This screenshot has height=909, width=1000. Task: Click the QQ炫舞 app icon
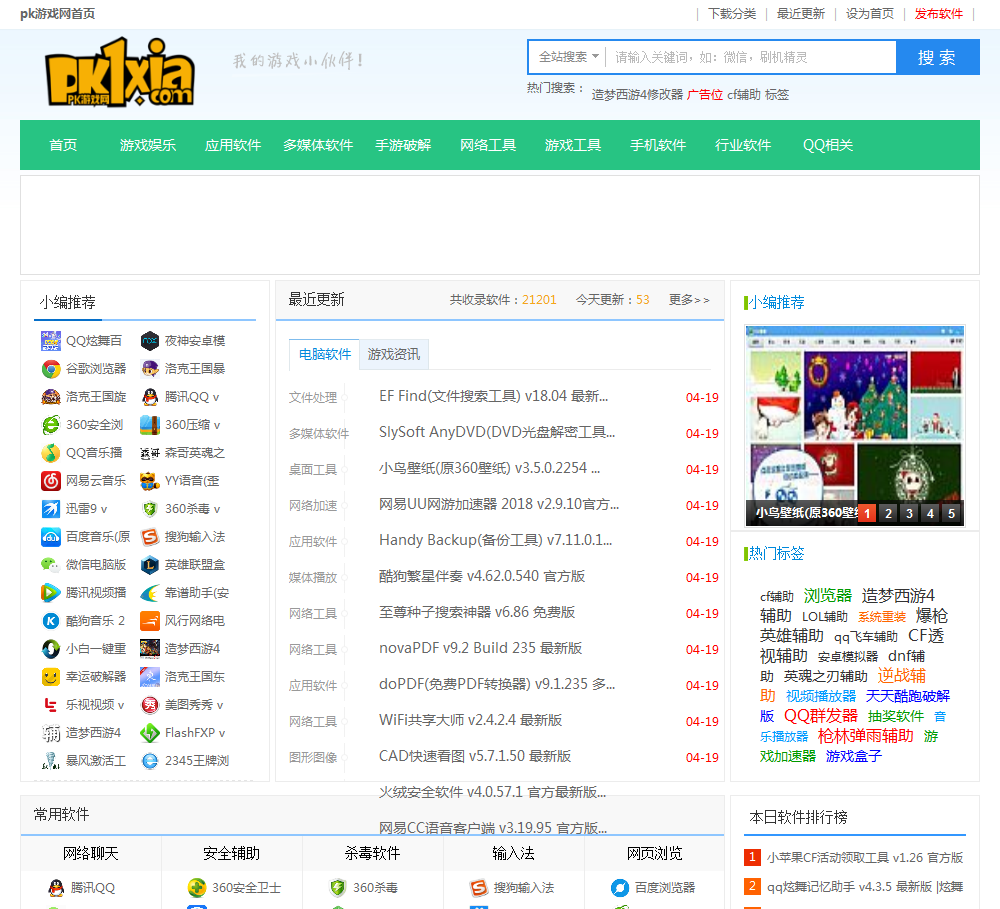coord(50,341)
